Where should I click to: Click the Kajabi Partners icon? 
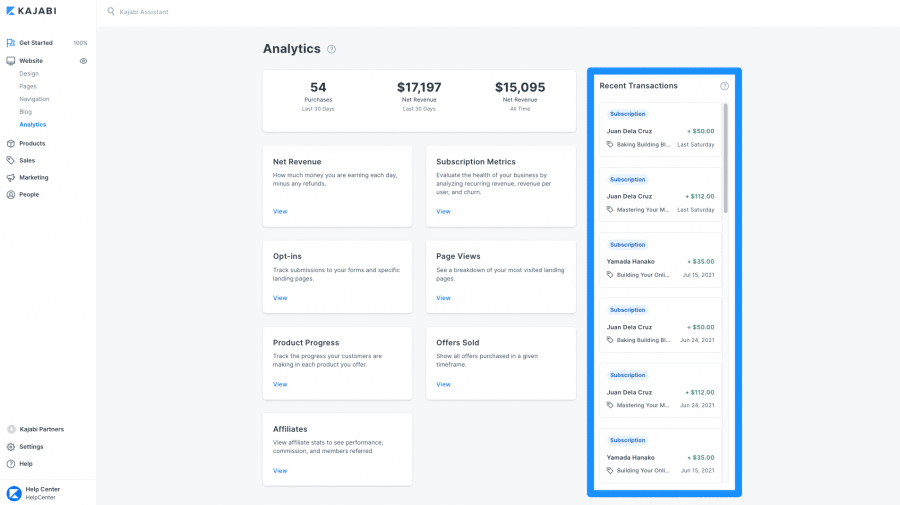(11, 429)
